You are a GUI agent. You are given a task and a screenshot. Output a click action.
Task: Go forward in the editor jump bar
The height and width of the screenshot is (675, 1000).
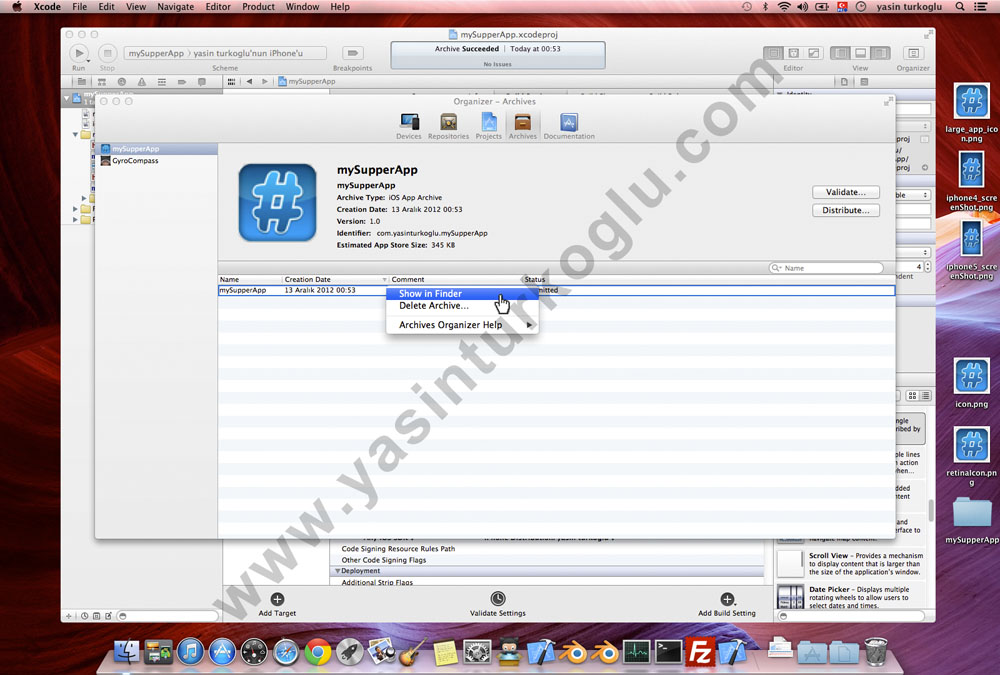[265, 82]
